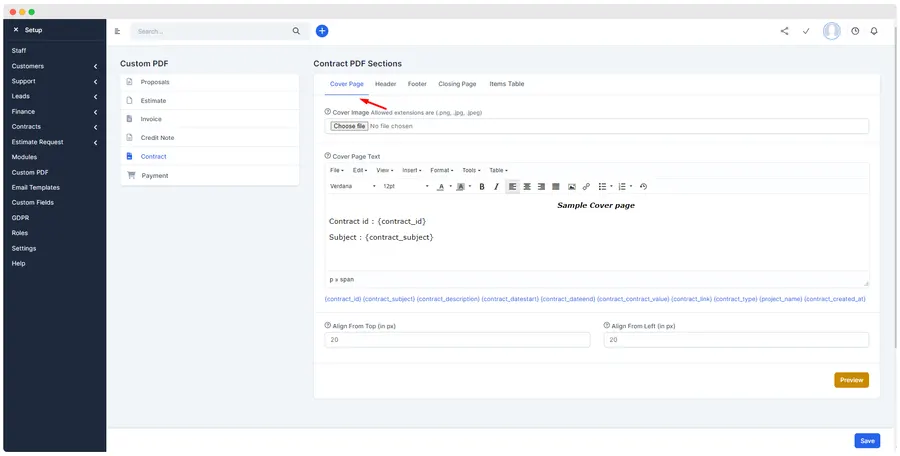Apply the text color A icon
The width and height of the screenshot is (900, 456).
441,187
